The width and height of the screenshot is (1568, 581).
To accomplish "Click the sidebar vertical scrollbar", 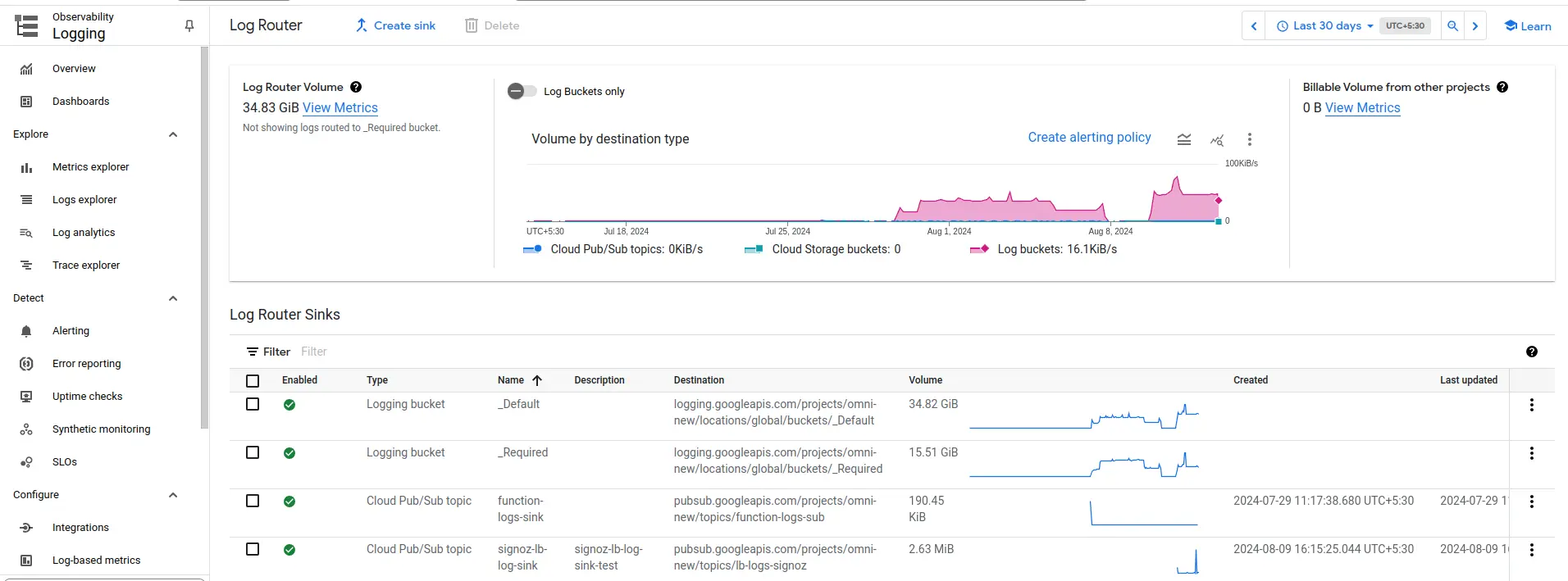I will (x=204, y=238).
